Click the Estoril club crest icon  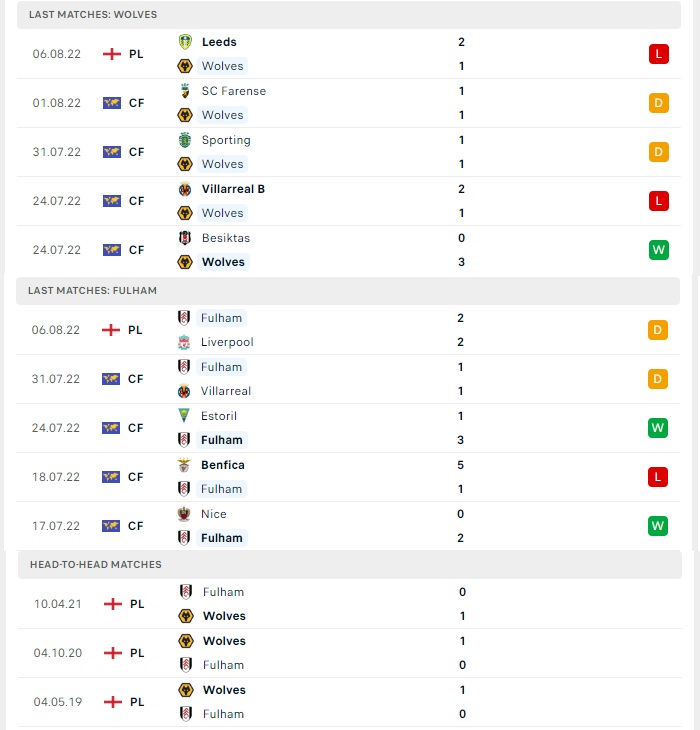[x=184, y=416]
